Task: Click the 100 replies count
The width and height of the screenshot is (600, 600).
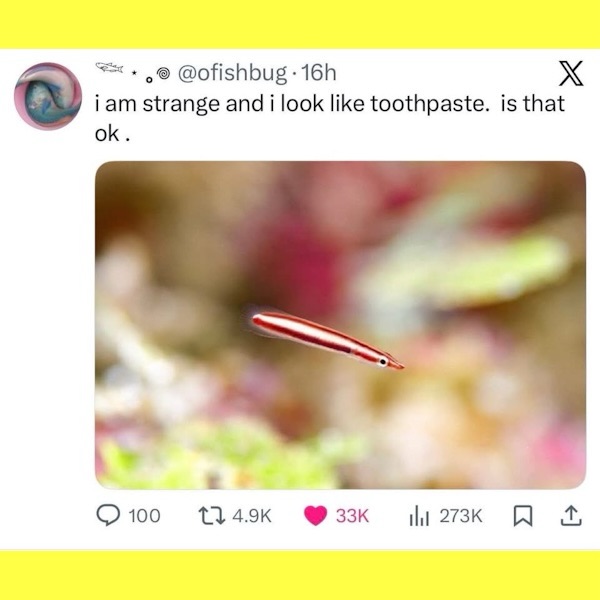Action: (144, 516)
